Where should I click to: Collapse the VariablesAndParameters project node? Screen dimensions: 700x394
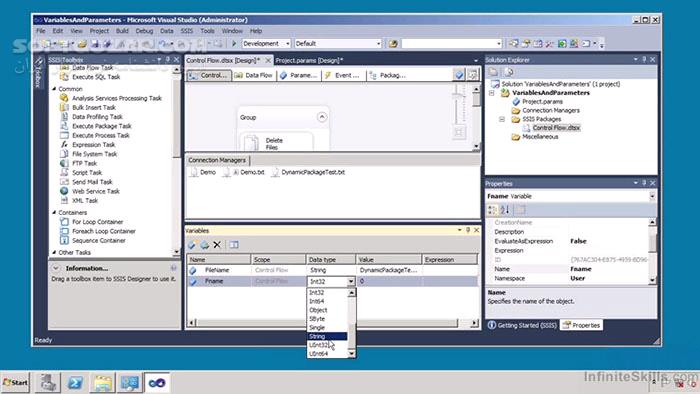(x=492, y=93)
